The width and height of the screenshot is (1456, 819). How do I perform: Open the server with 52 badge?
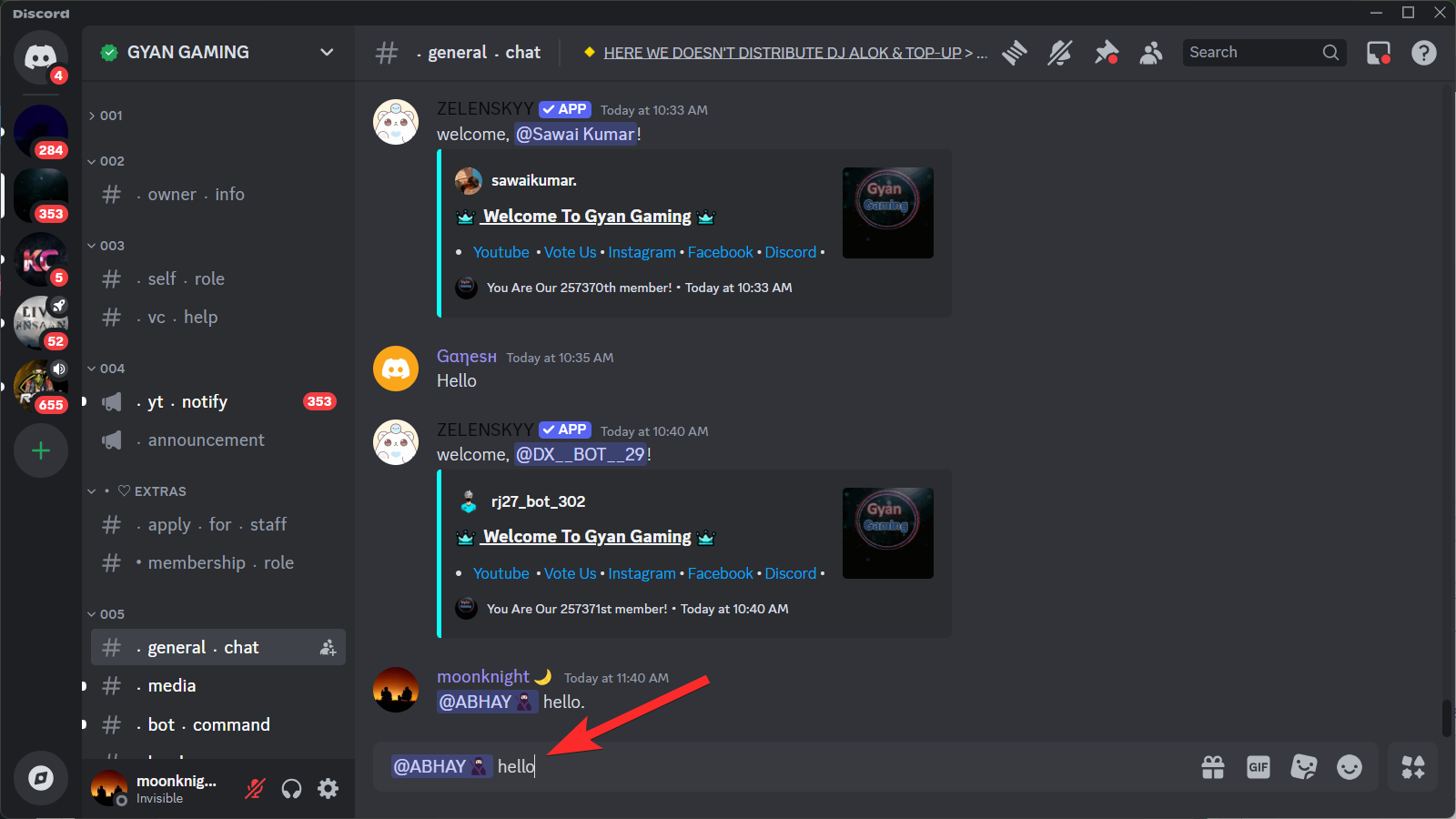(x=41, y=323)
